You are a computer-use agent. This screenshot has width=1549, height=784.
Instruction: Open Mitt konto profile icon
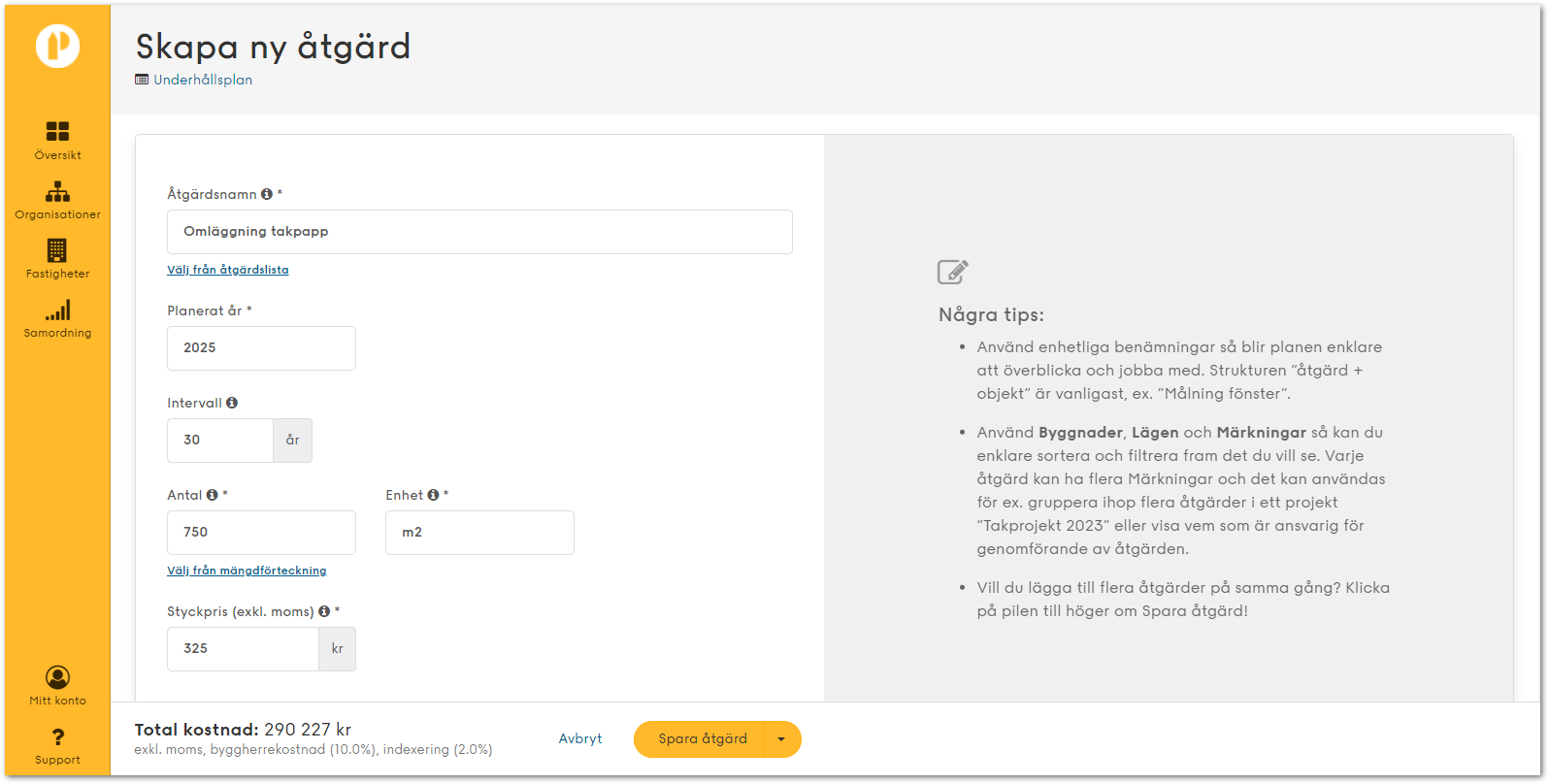point(57,677)
